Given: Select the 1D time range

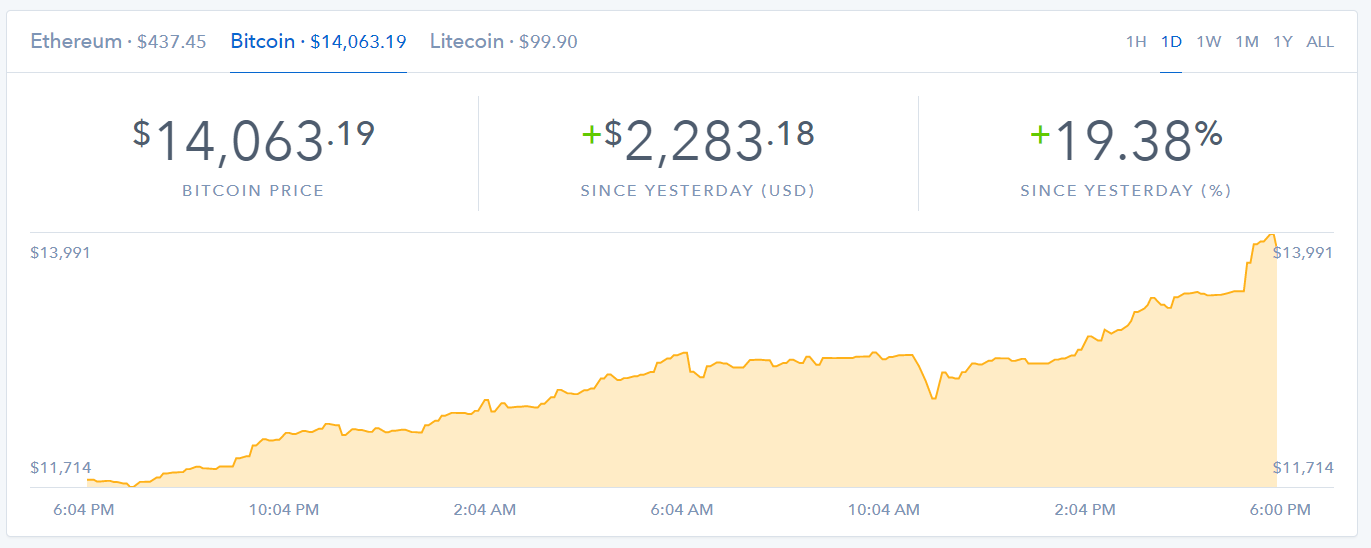Looking at the screenshot, I should [x=1171, y=41].
